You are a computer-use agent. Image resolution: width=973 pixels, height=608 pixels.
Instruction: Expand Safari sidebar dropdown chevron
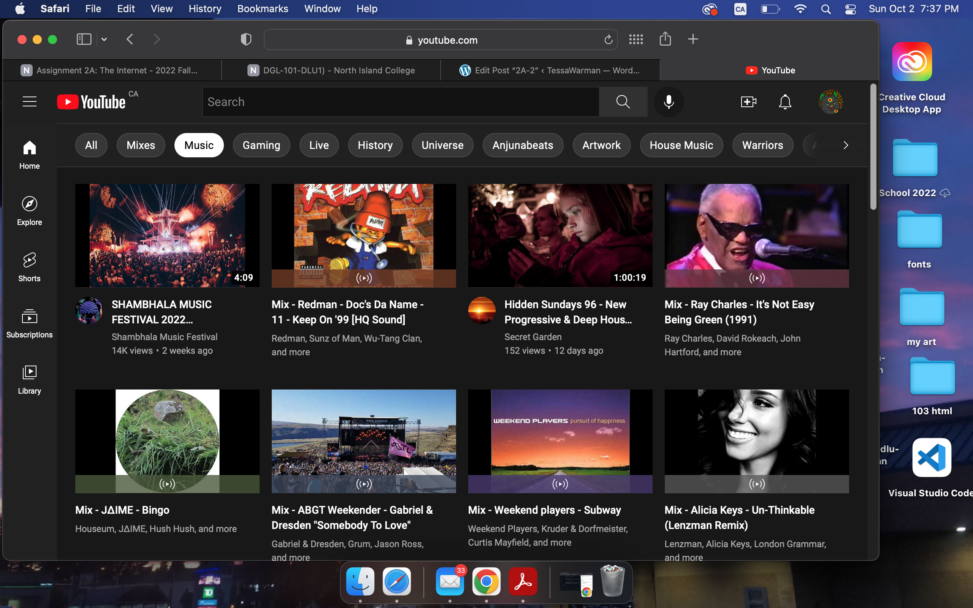[x=104, y=39]
